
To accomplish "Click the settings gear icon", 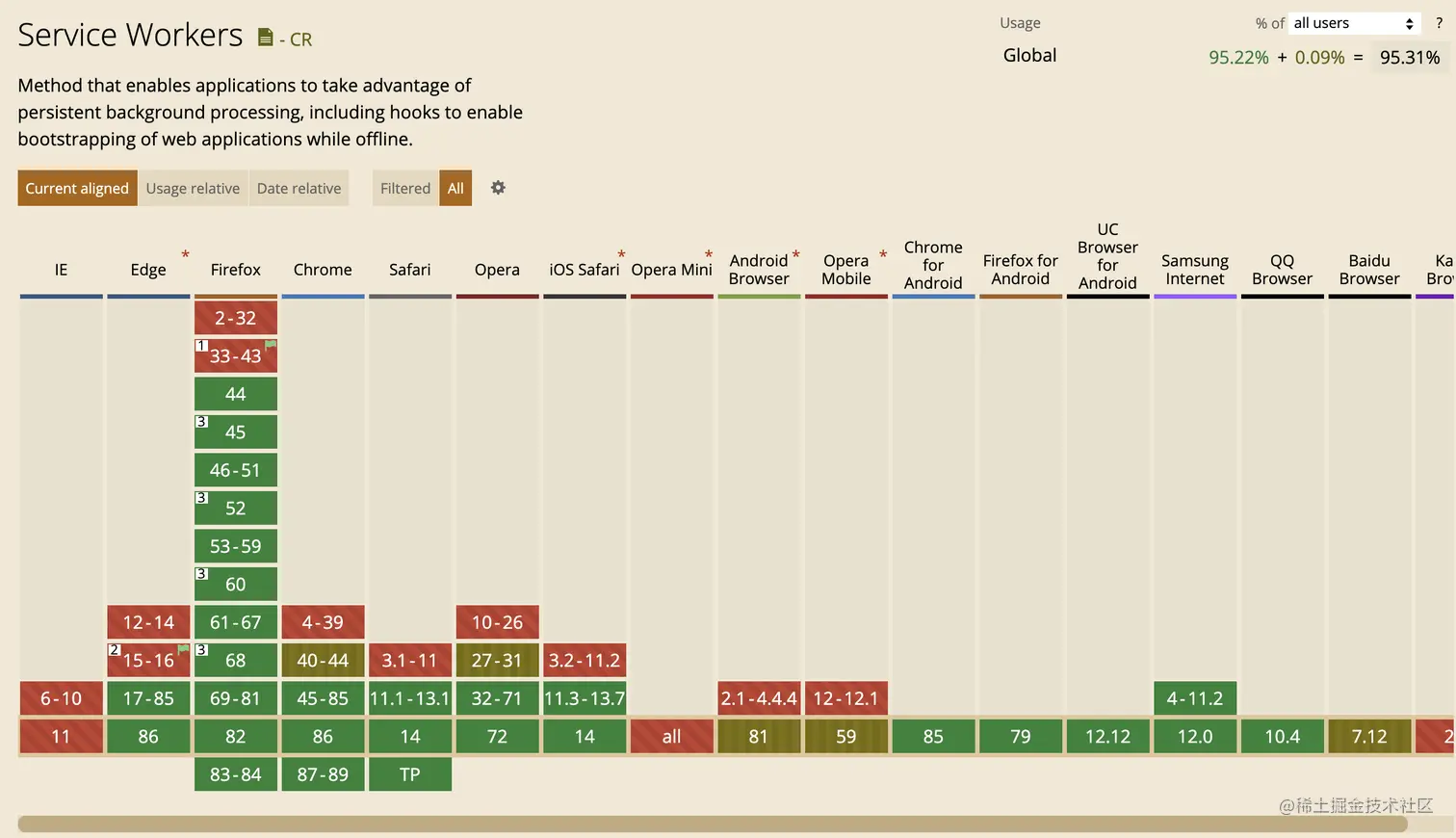I will click(498, 188).
